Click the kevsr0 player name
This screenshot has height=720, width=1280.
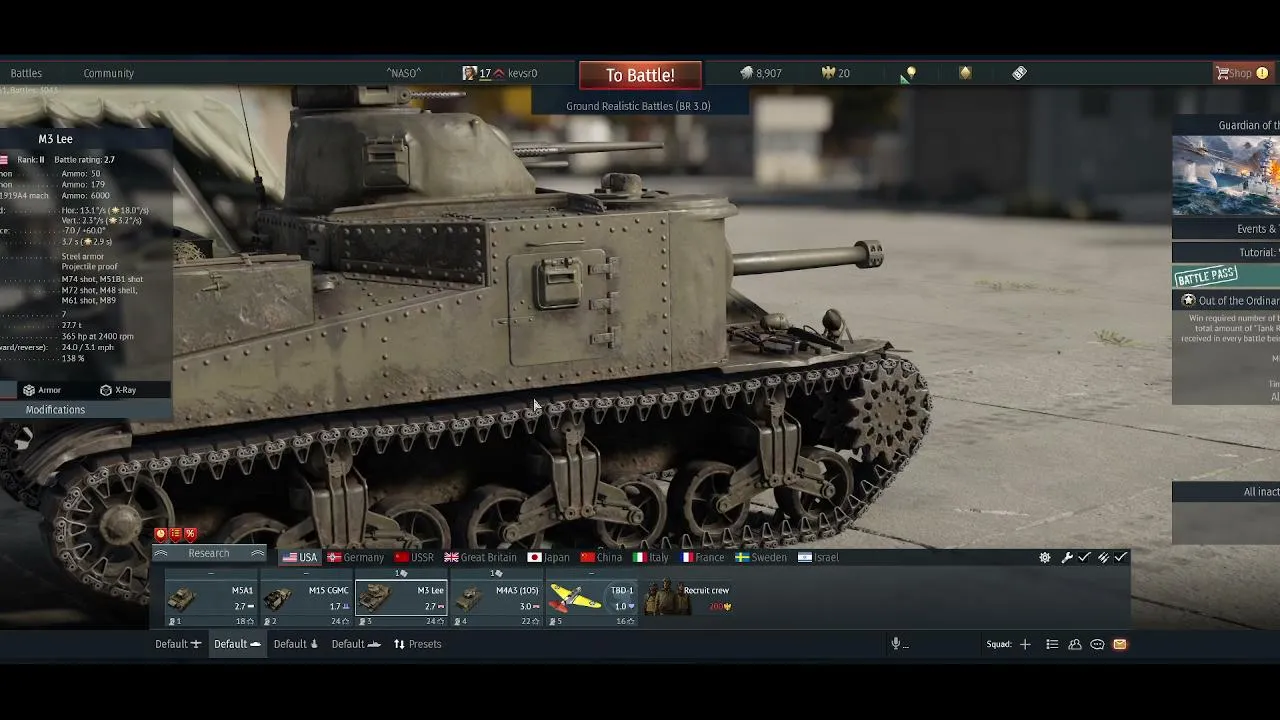(x=522, y=73)
